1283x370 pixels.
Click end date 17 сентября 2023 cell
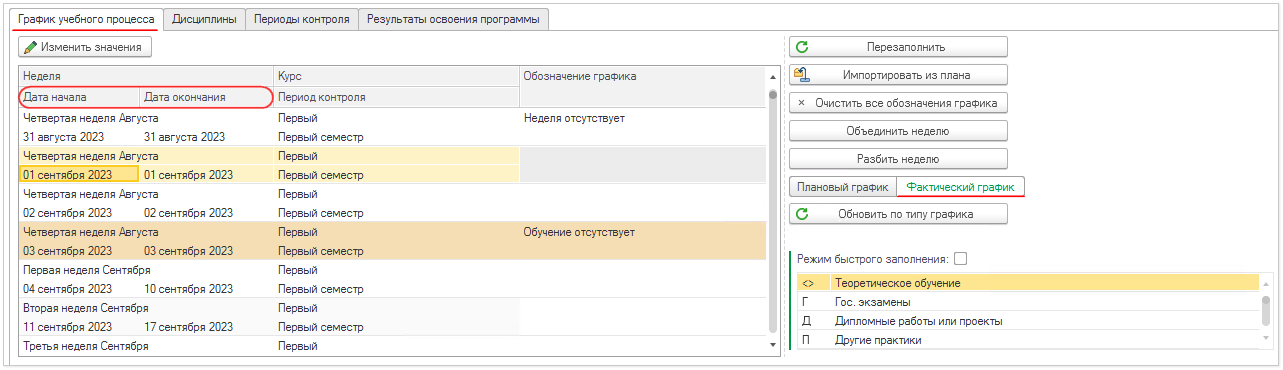coord(207,327)
